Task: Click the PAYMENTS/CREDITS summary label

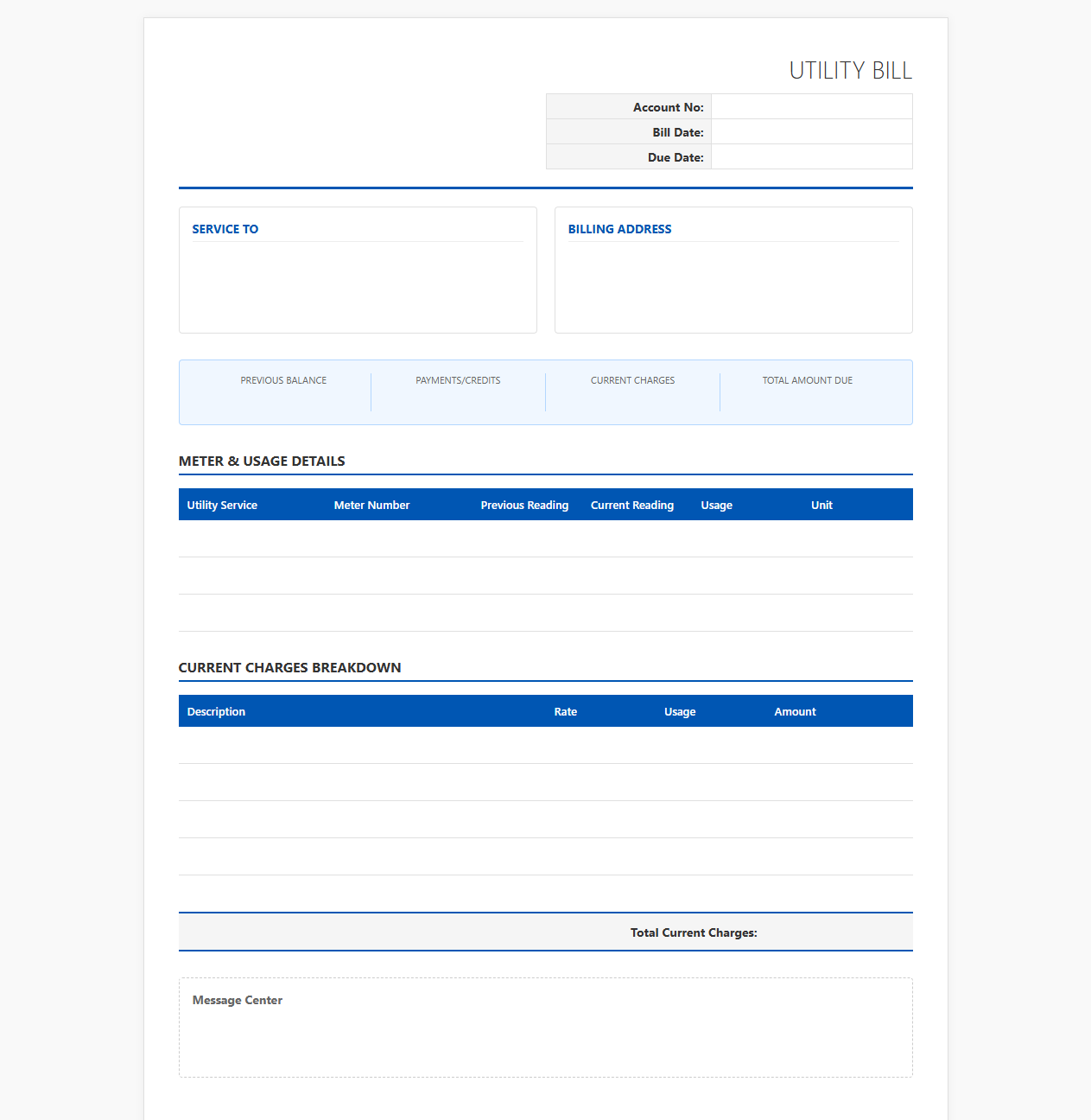Action: pyautogui.click(x=458, y=380)
